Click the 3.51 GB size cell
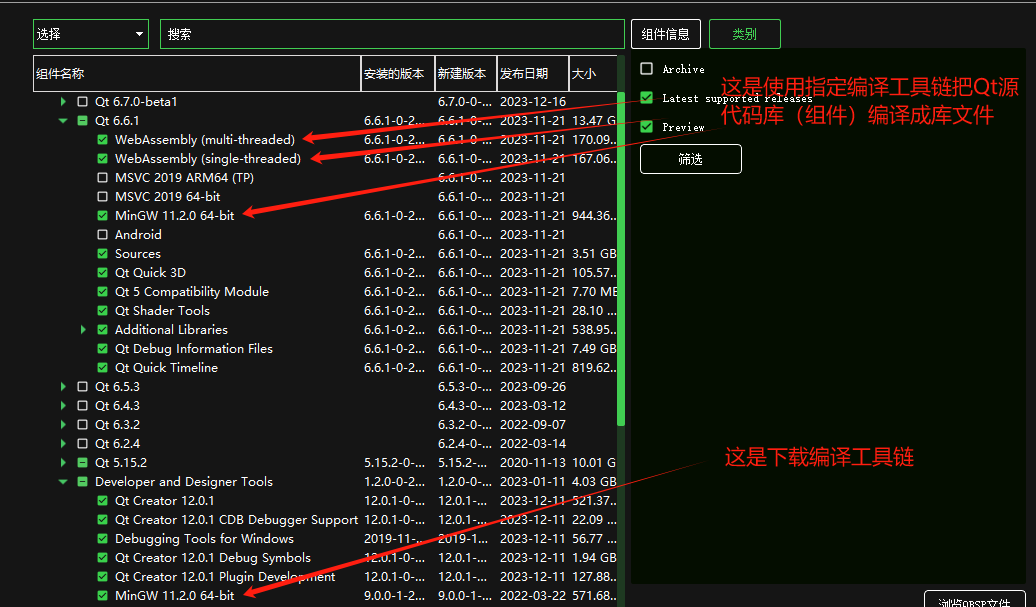1036x607 pixels. click(x=594, y=254)
